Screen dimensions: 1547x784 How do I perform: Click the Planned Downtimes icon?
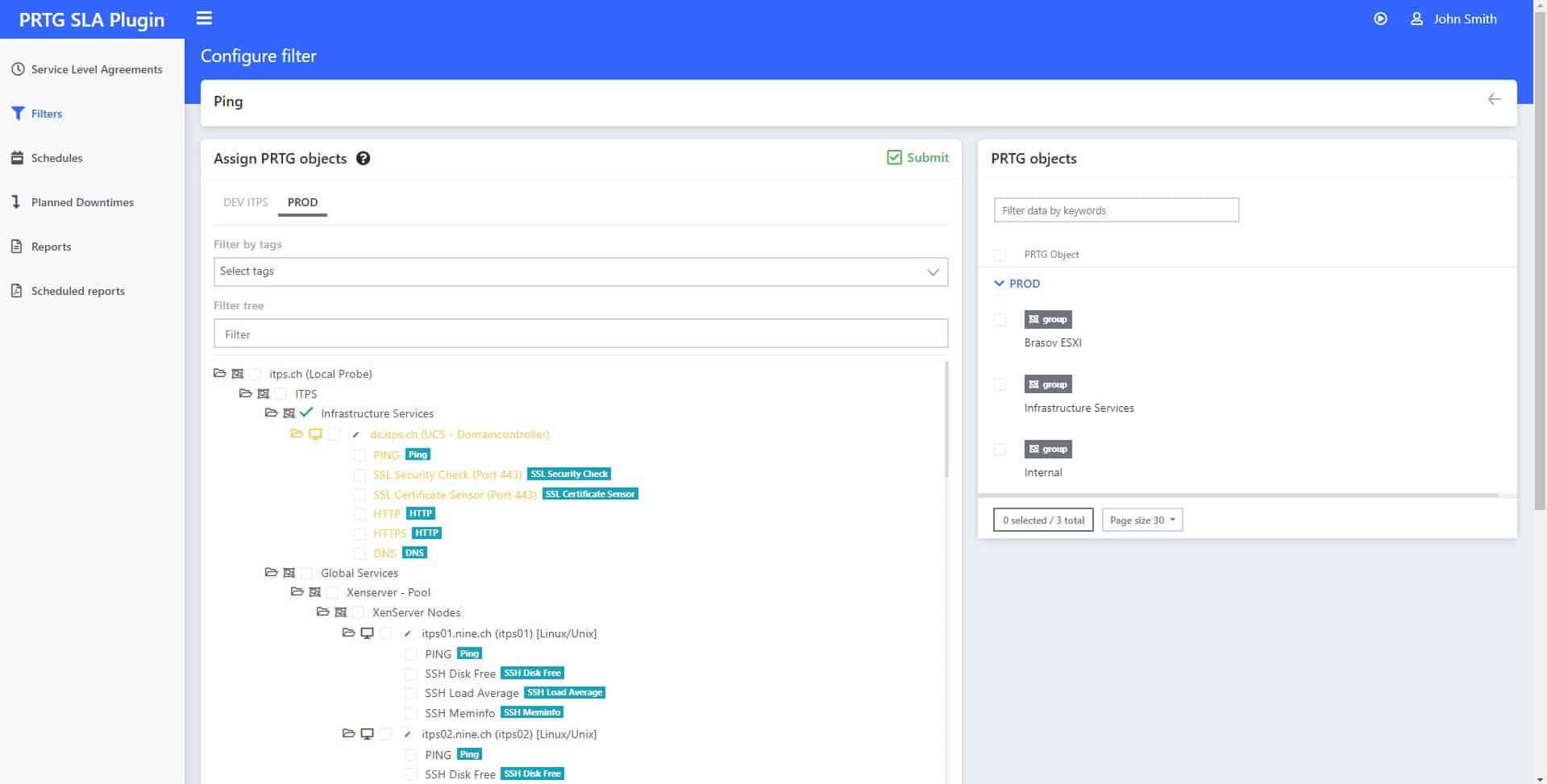point(16,201)
